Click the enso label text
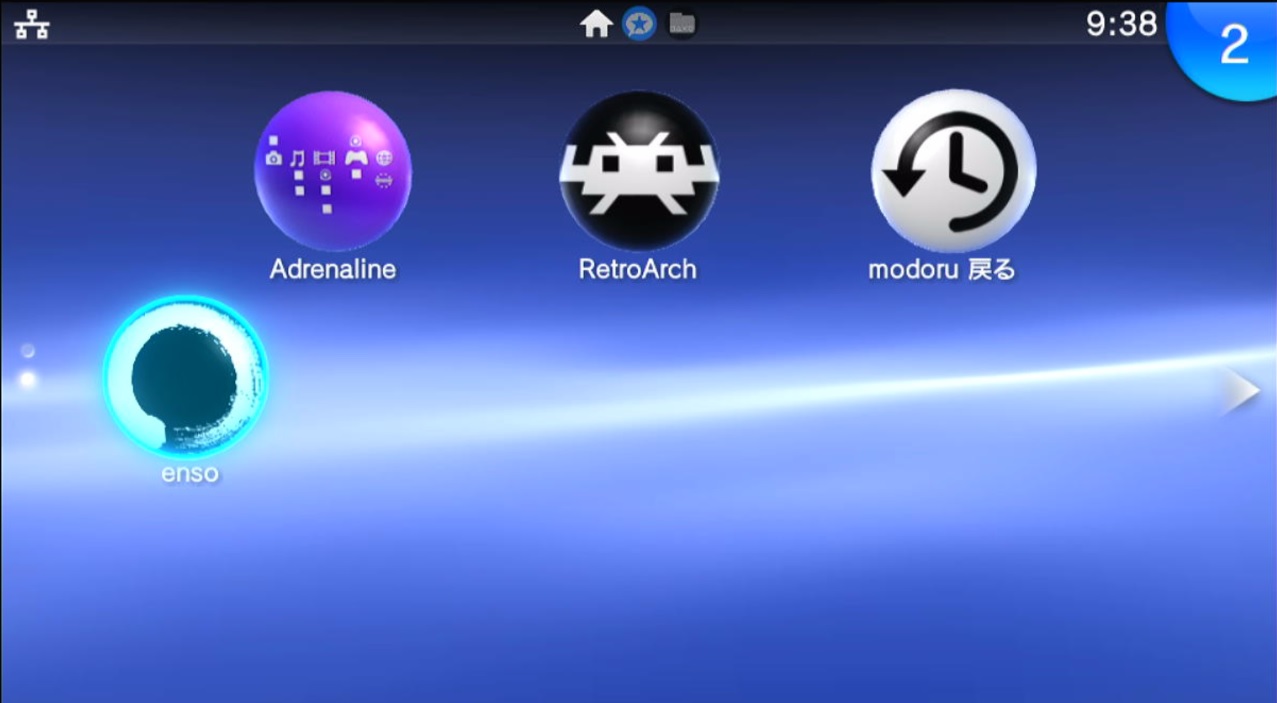1277x703 pixels. [x=190, y=473]
